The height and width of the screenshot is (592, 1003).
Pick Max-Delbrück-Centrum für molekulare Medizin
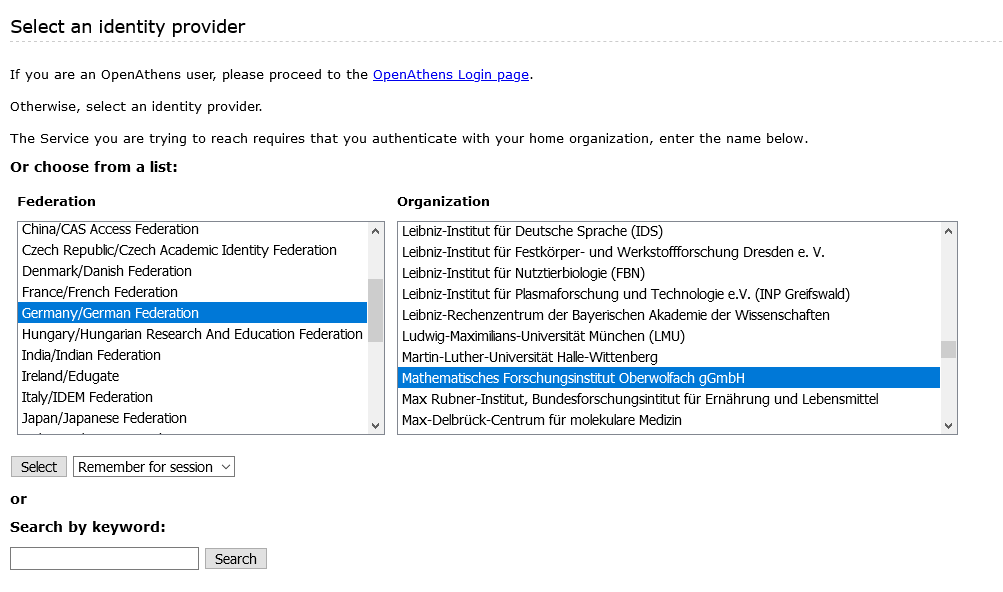pyautogui.click(x=541, y=420)
